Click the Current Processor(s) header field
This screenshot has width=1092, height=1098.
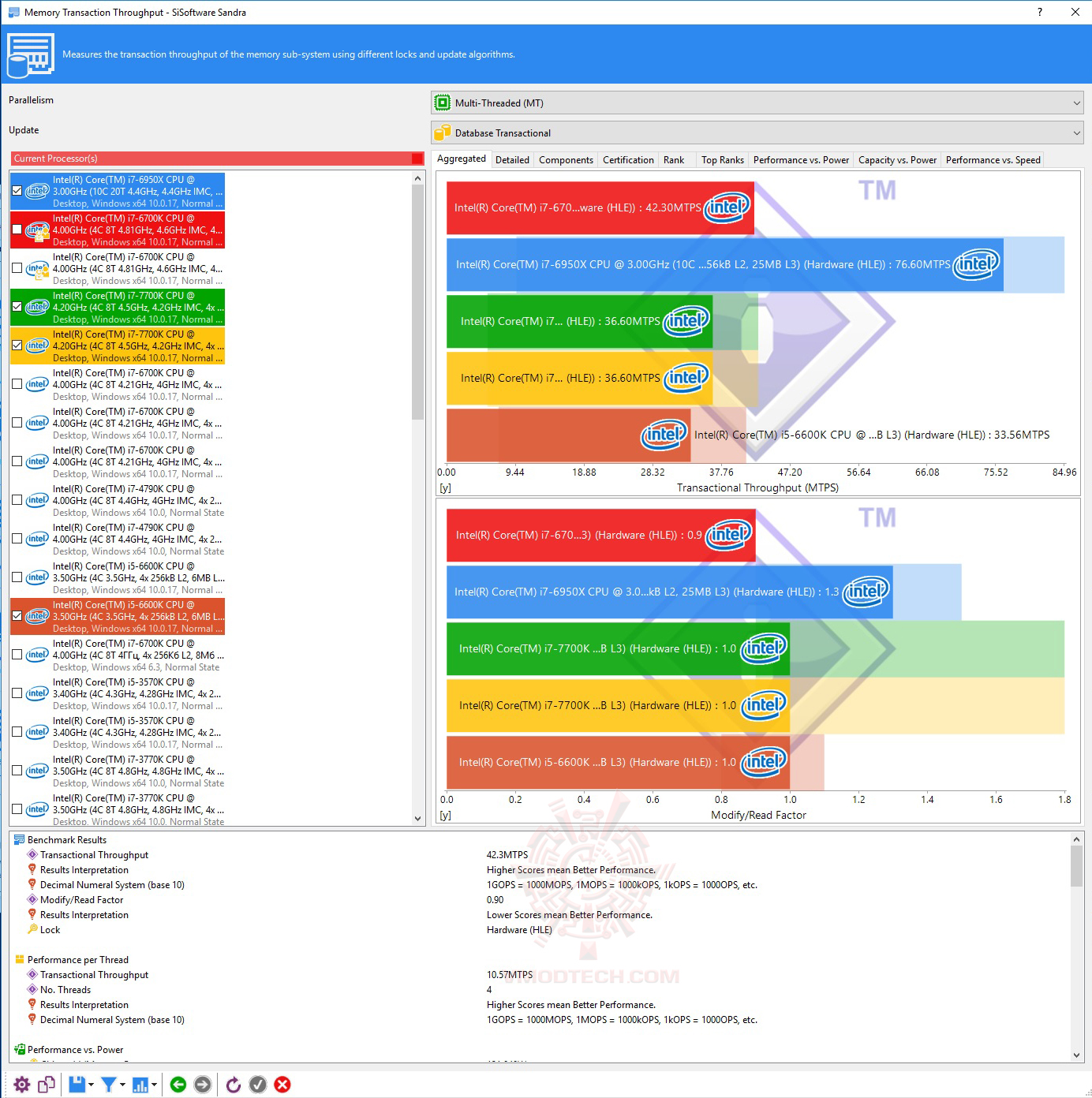218,159
